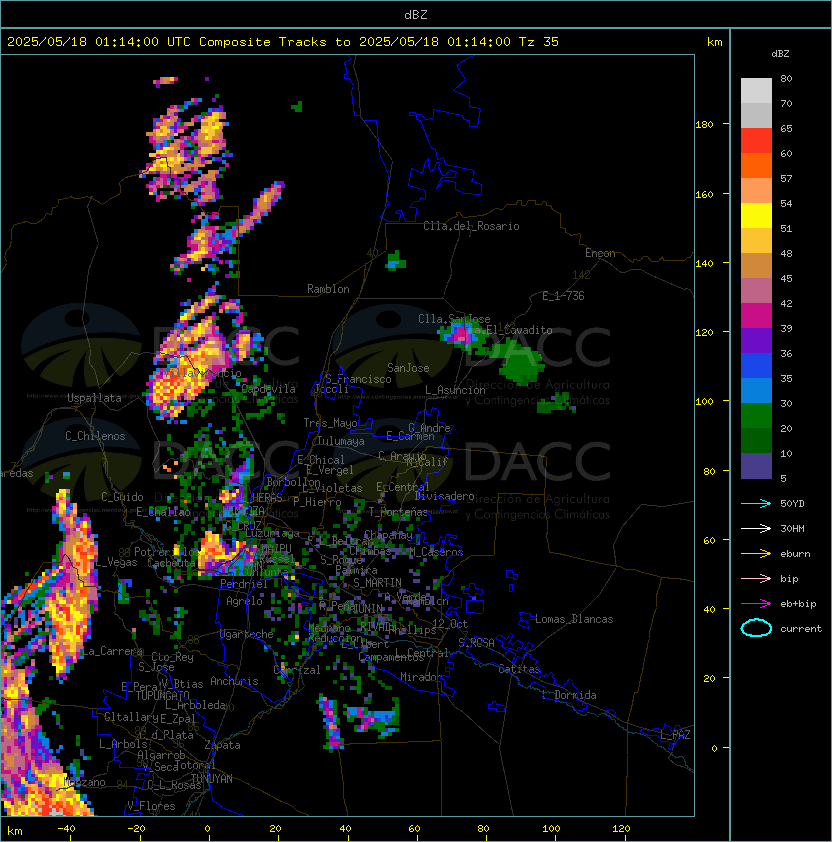Click the 'Agrelo' map label
This screenshot has width=832, height=842.
pos(244,601)
